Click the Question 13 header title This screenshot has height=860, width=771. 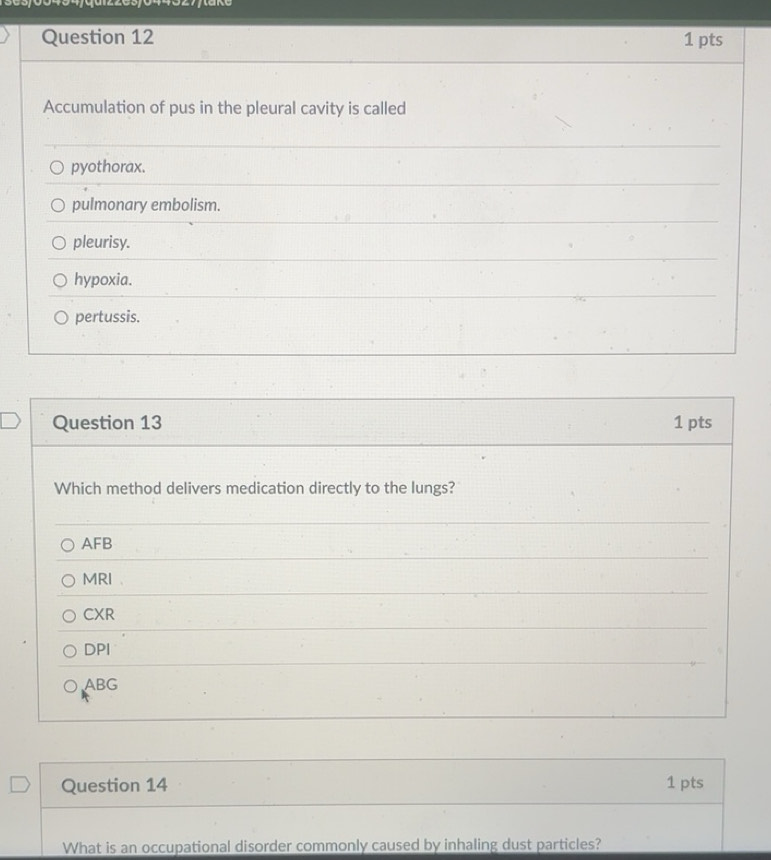click(x=107, y=422)
